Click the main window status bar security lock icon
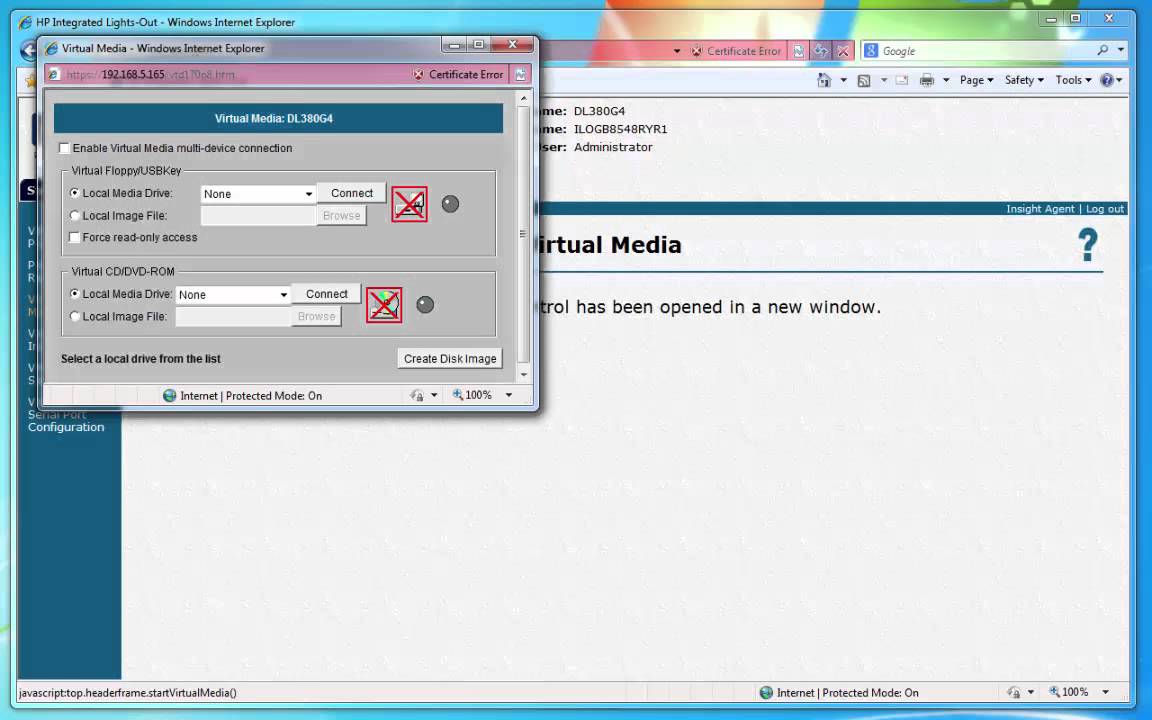This screenshot has height=720, width=1152. click(1014, 692)
